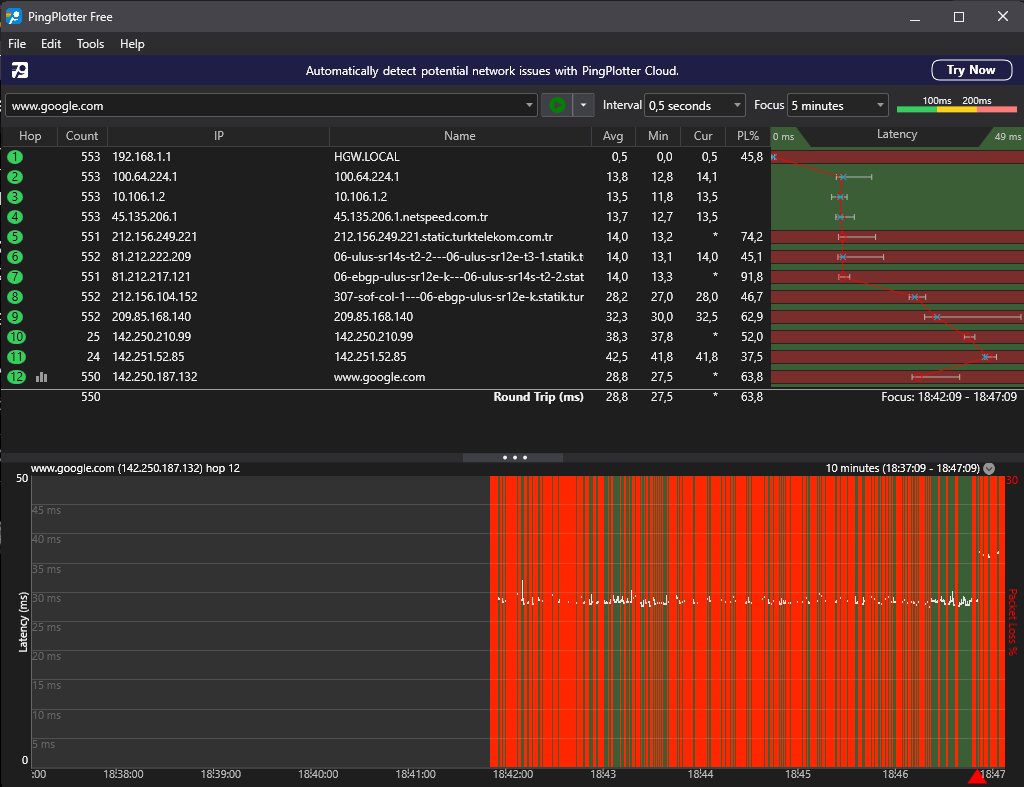This screenshot has width=1024, height=787.
Task: Click the IP column header
Action: pos(219,136)
